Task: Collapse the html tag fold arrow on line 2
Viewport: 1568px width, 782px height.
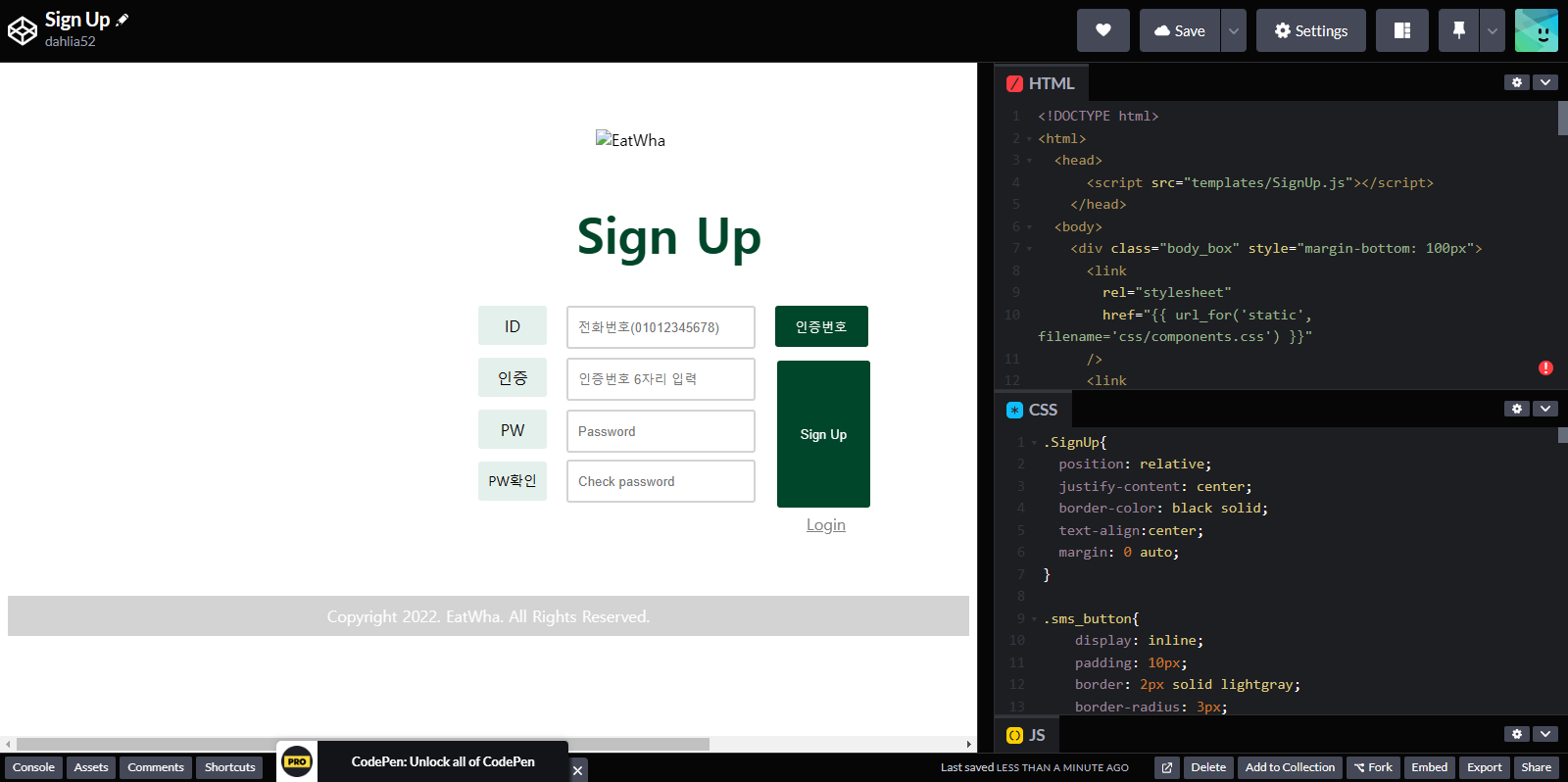Action: tap(1029, 139)
